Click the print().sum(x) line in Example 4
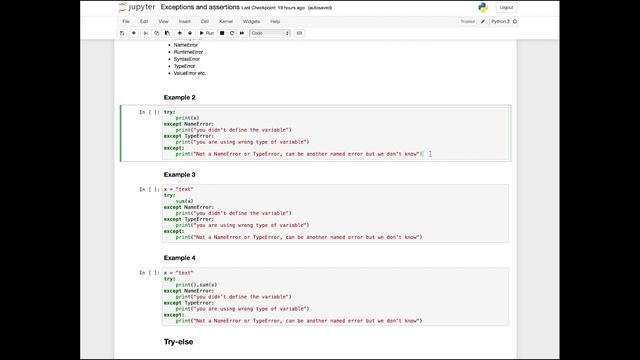 (x=196, y=284)
